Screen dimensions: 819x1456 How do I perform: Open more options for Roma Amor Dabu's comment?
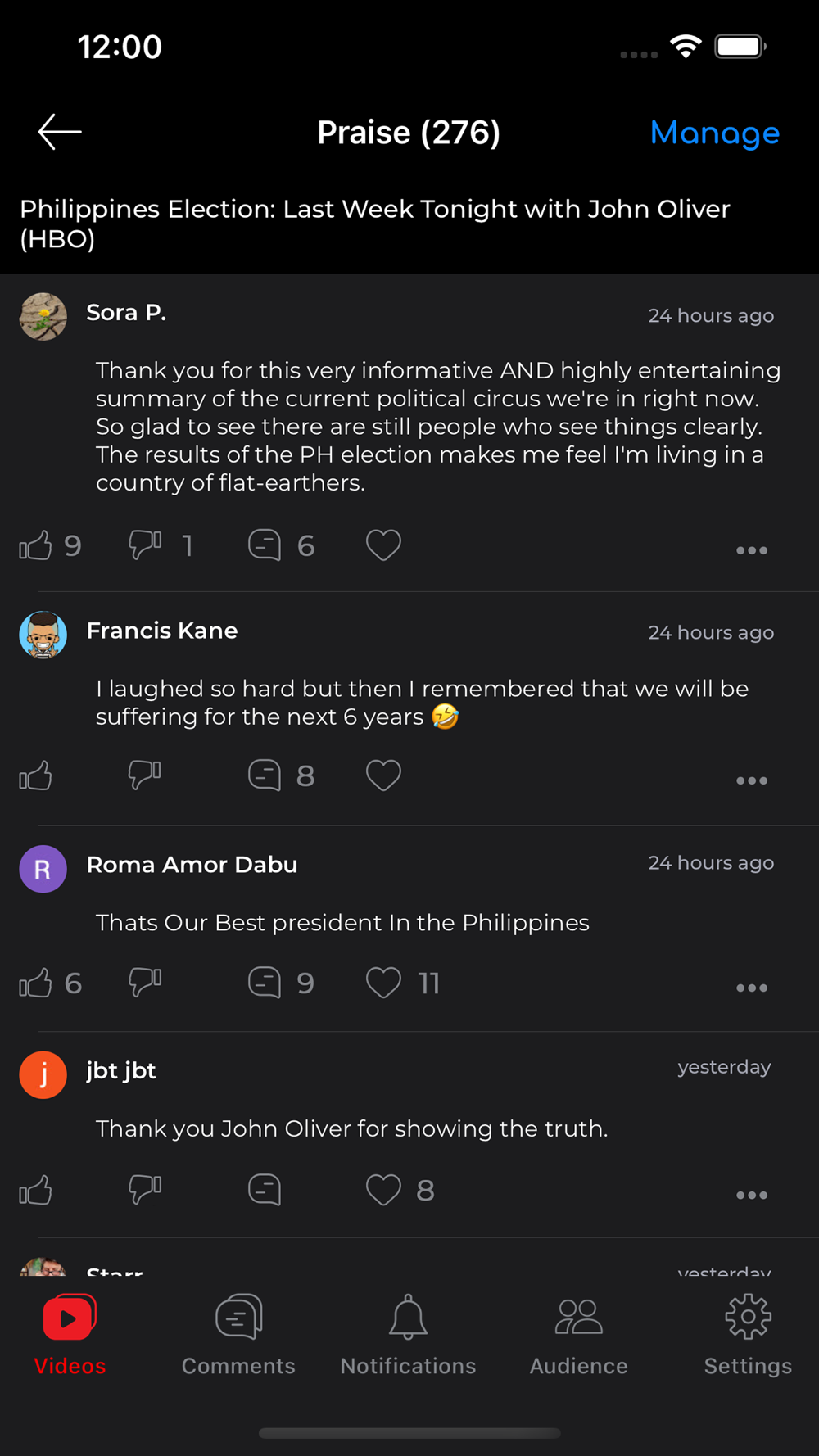click(x=751, y=988)
